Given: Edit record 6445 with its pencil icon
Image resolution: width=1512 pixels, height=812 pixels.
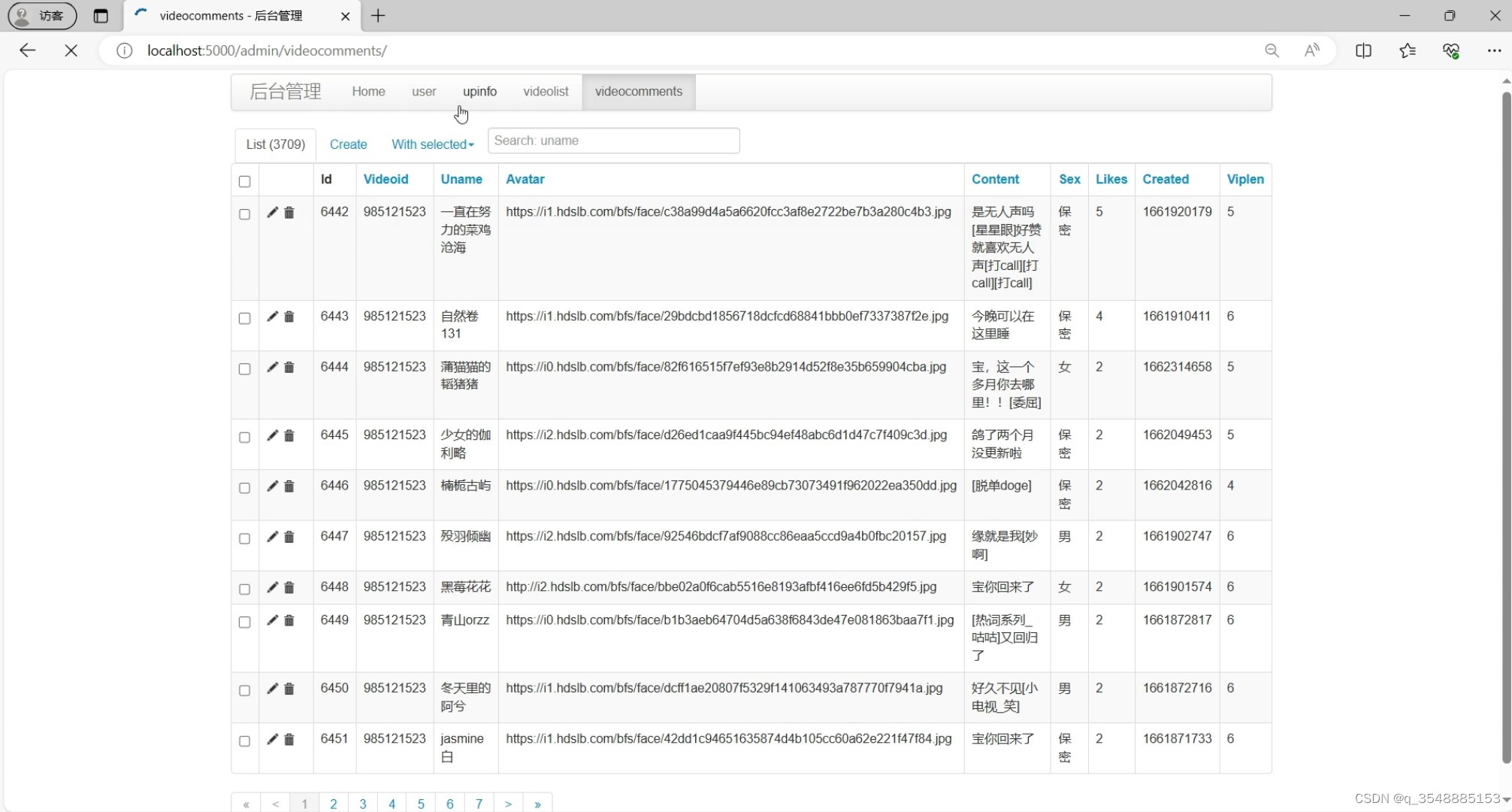Looking at the screenshot, I should [272, 436].
